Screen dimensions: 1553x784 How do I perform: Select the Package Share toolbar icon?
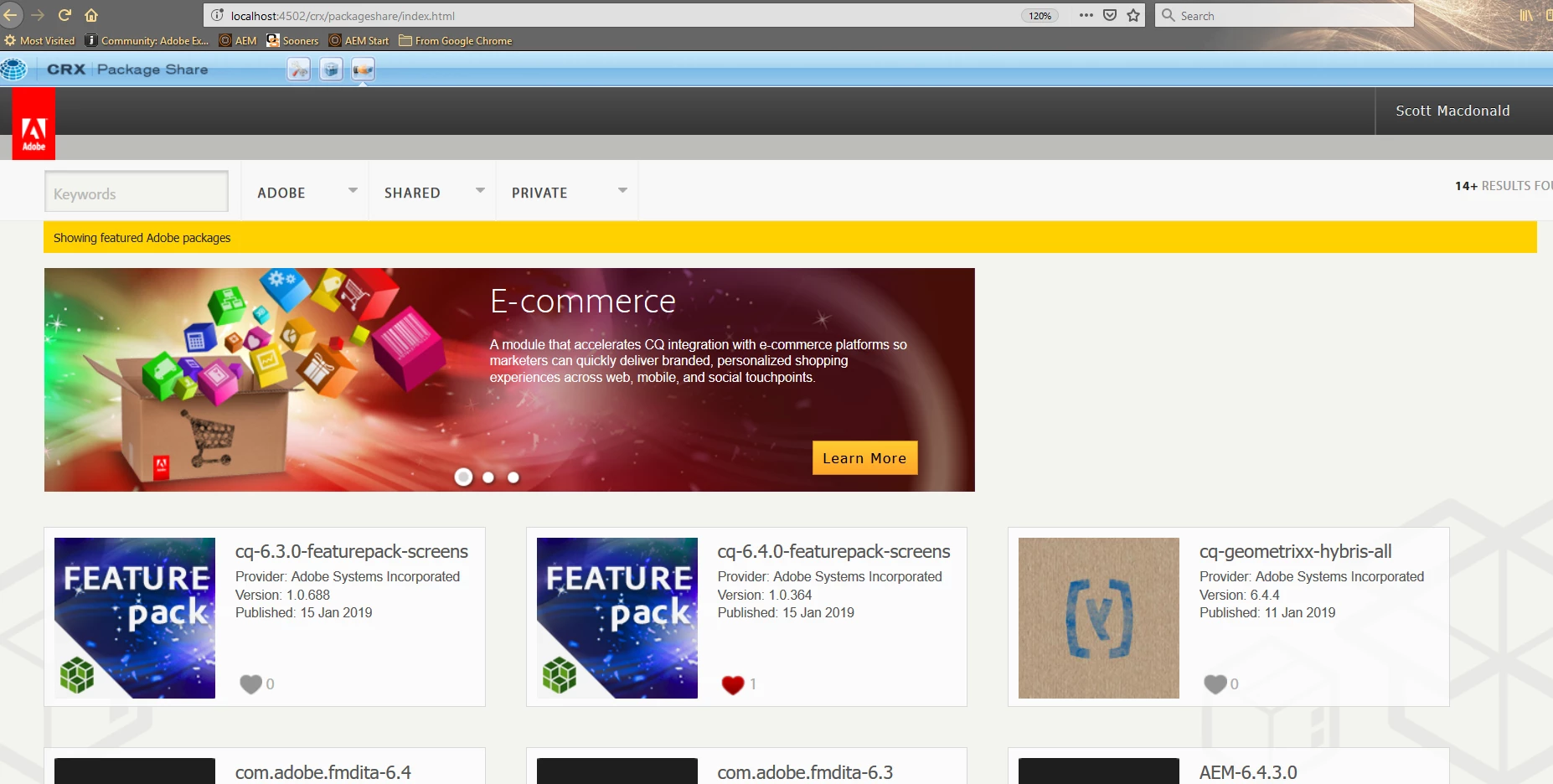363,70
